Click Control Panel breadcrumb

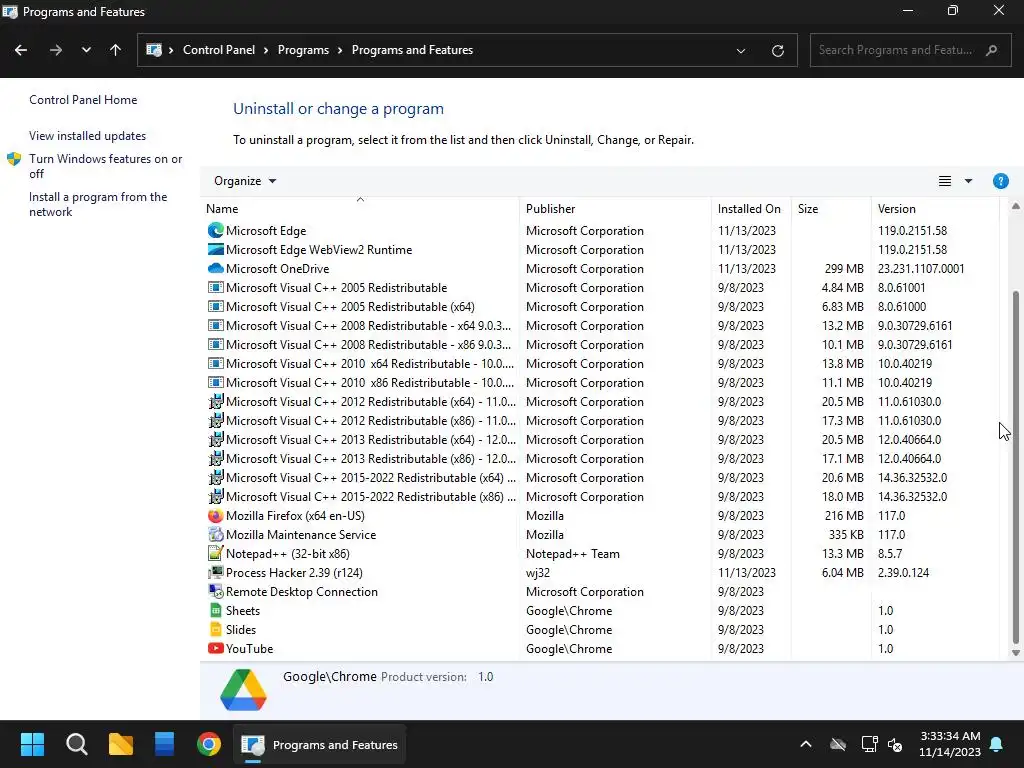(x=219, y=50)
